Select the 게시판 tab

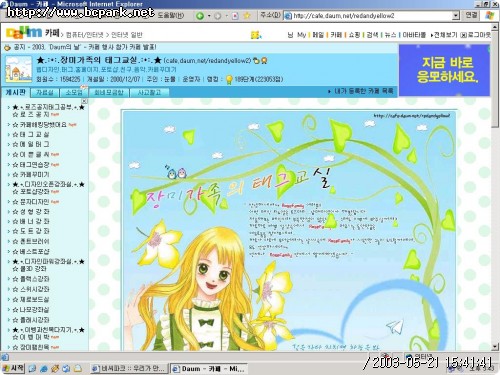(15, 92)
